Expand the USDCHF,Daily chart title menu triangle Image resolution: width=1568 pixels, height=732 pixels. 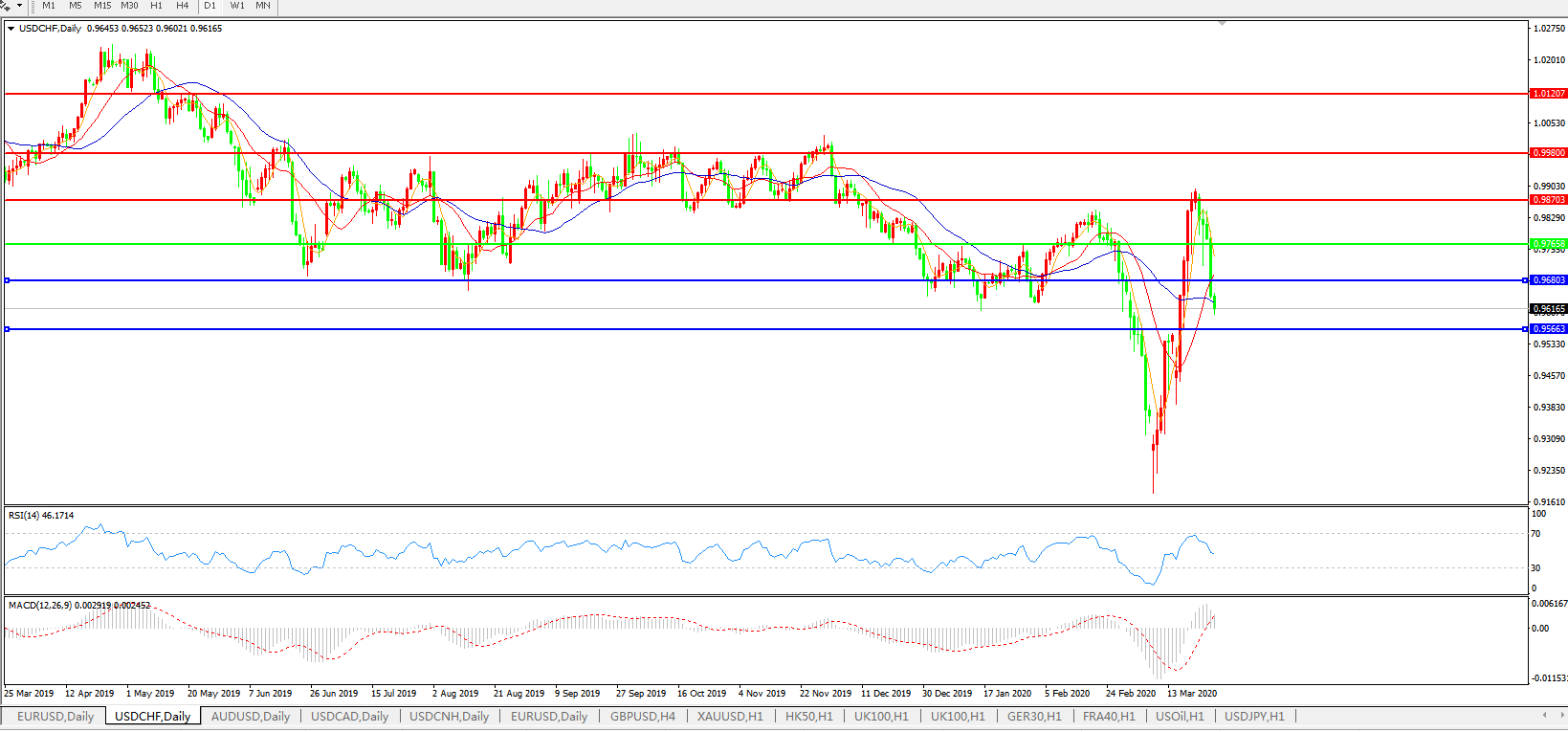(x=11, y=29)
